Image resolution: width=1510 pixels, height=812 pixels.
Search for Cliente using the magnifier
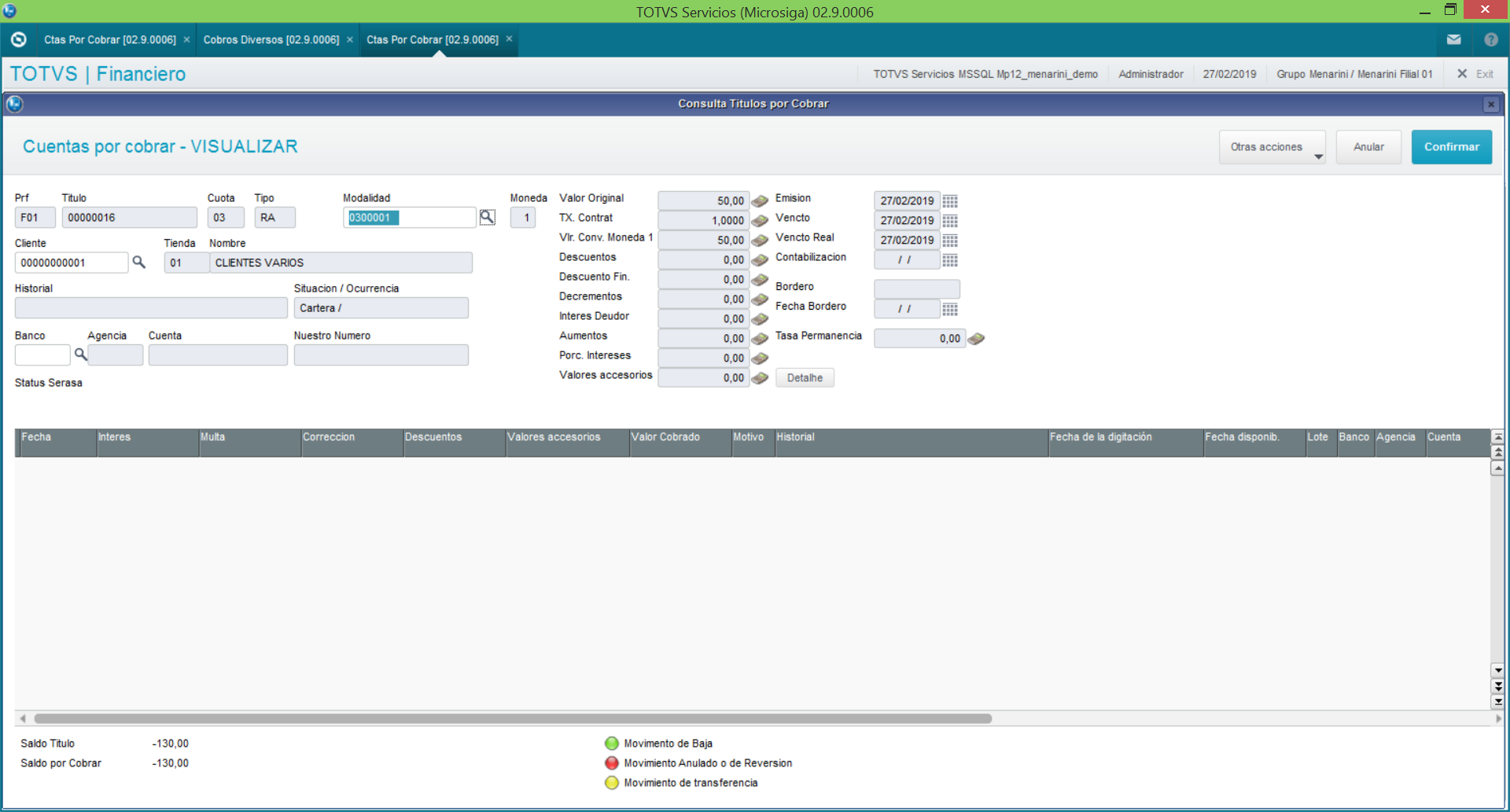click(x=139, y=263)
